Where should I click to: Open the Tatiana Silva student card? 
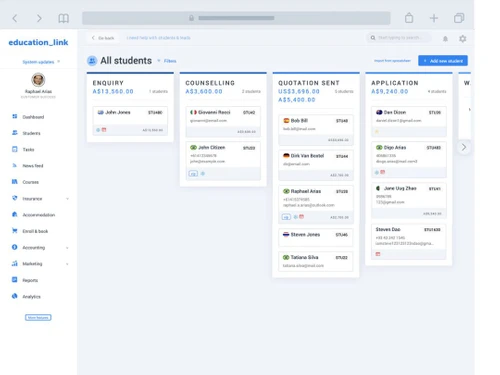[x=316, y=261]
